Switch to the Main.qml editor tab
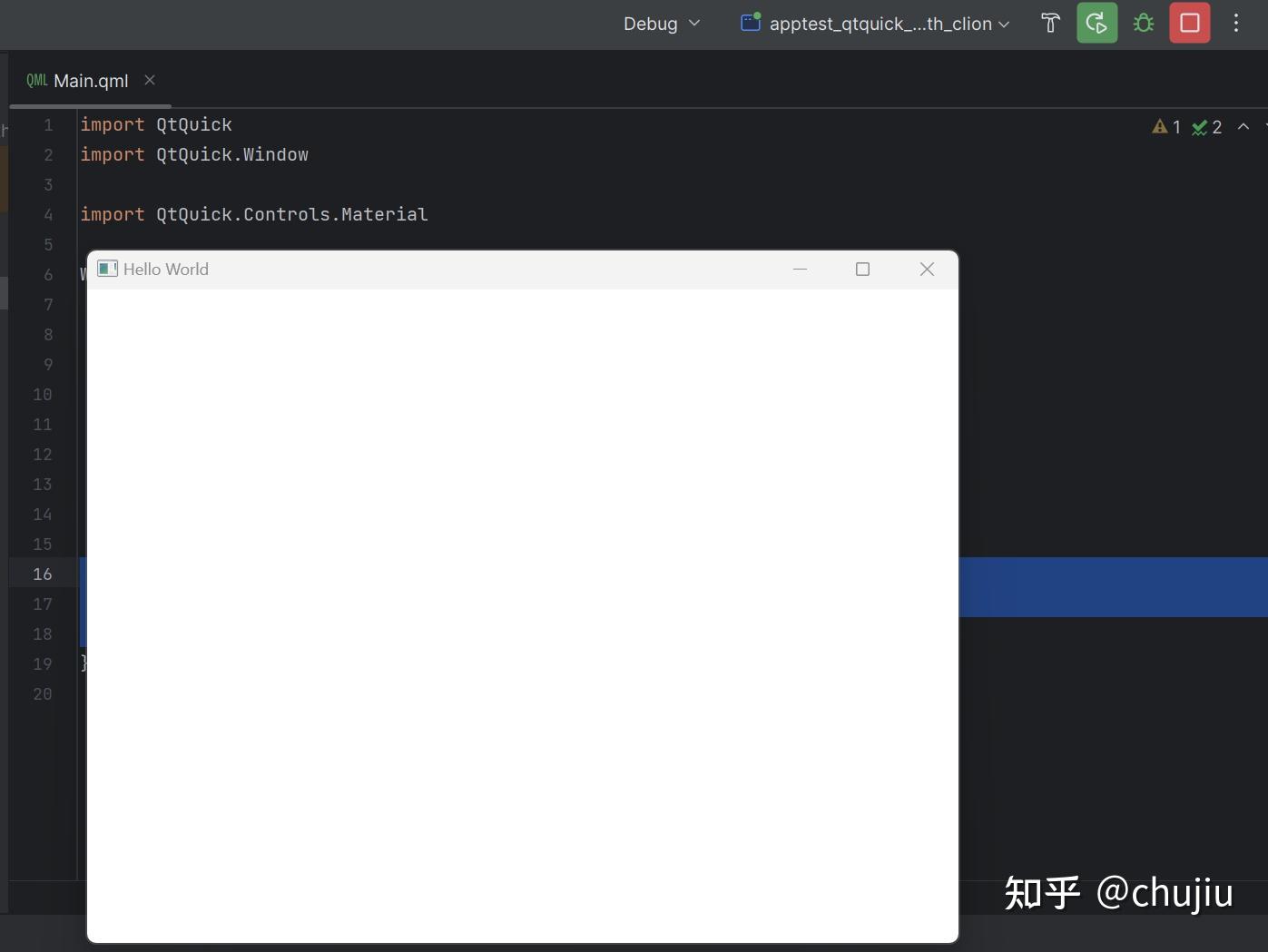Image resolution: width=1268 pixels, height=952 pixels. click(91, 80)
